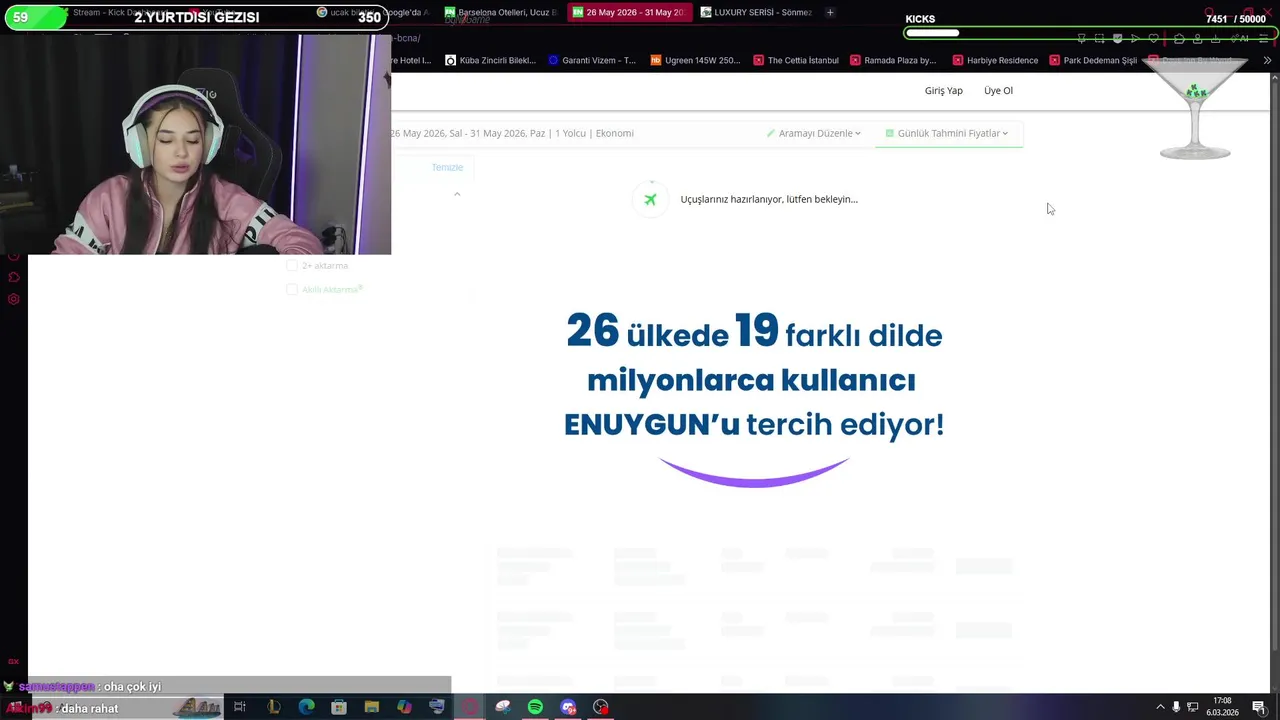
Task: Open the Harbiye Residence bookmark
Action: coord(995,60)
